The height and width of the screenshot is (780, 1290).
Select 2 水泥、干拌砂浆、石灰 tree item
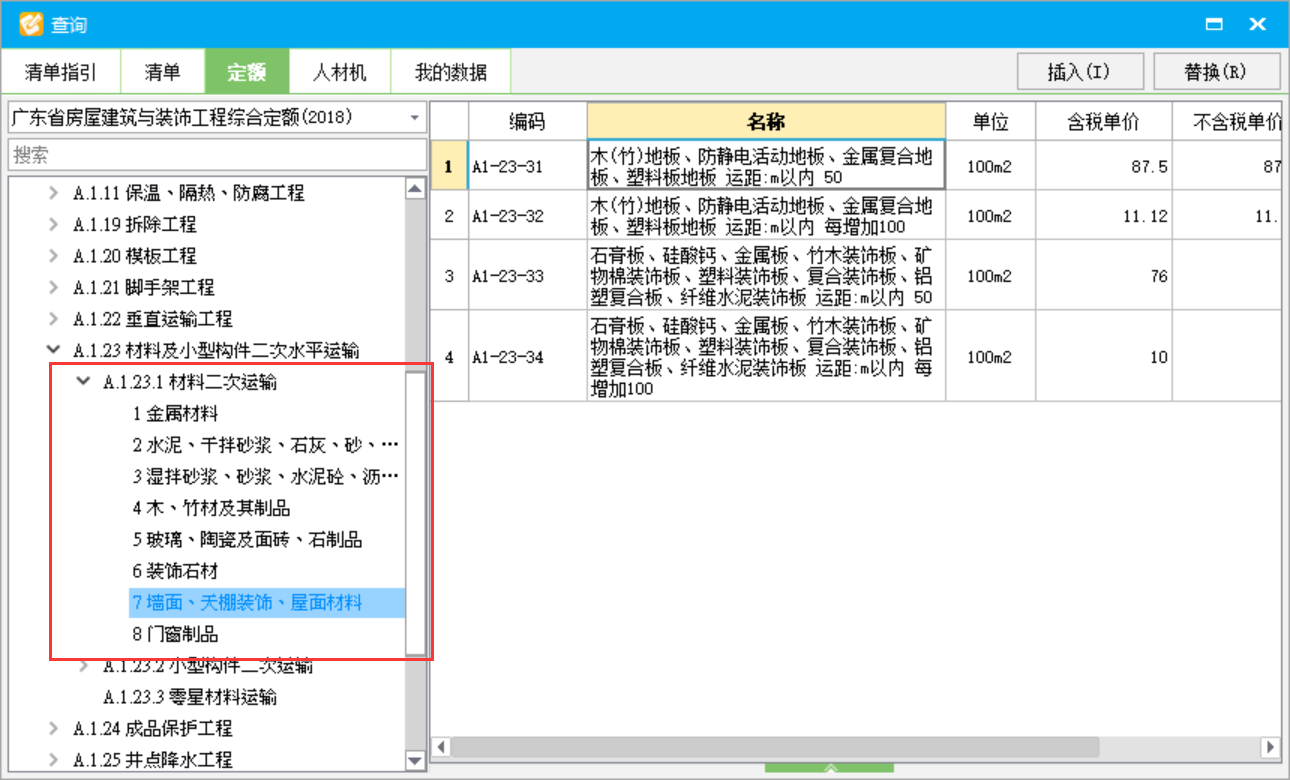coord(266,445)
